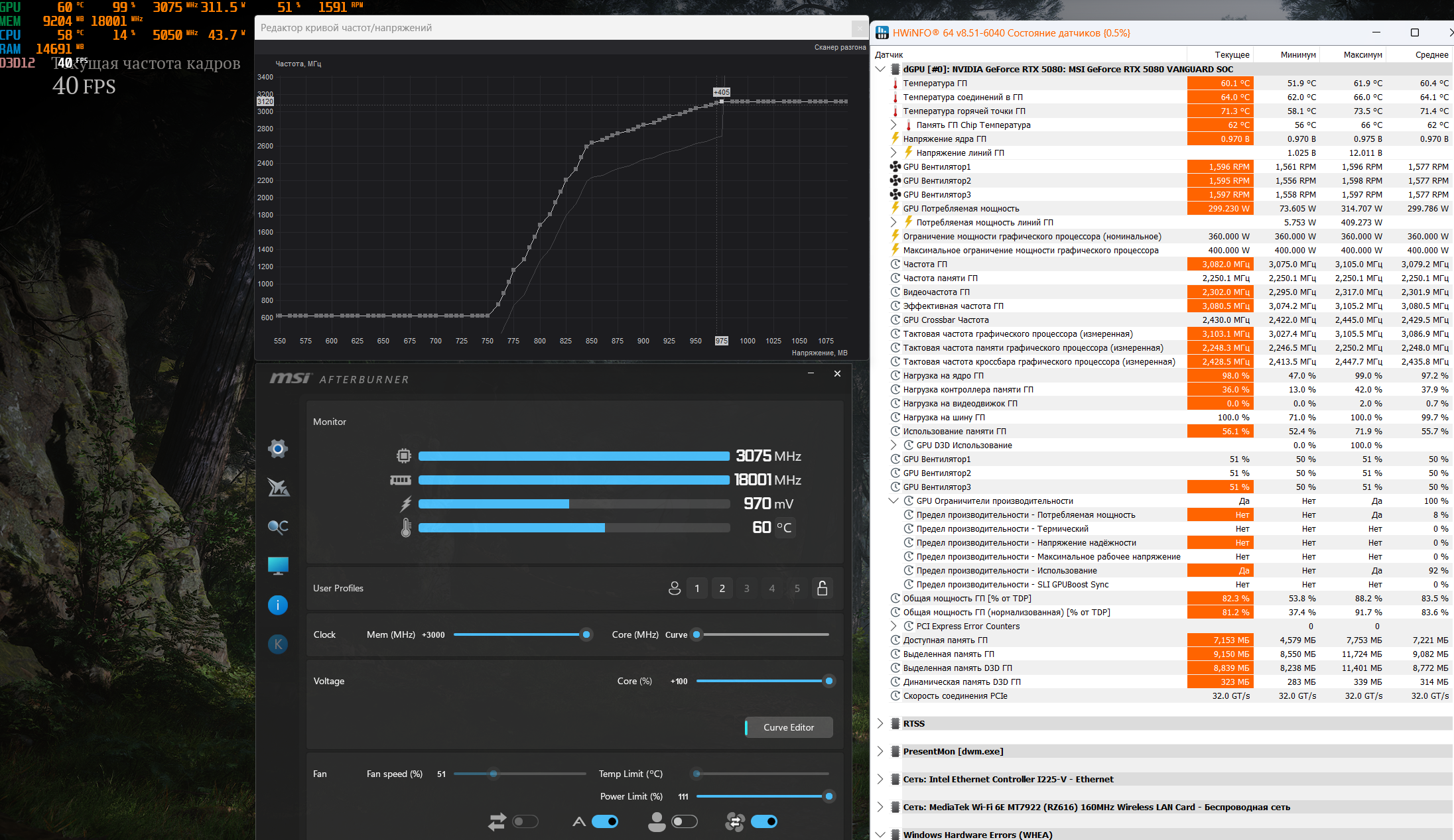Expand Потребляемая мощность линий ГП row
Viewport: 1454px width, 840px height.
pyautogui.click(x=893, y=222)
